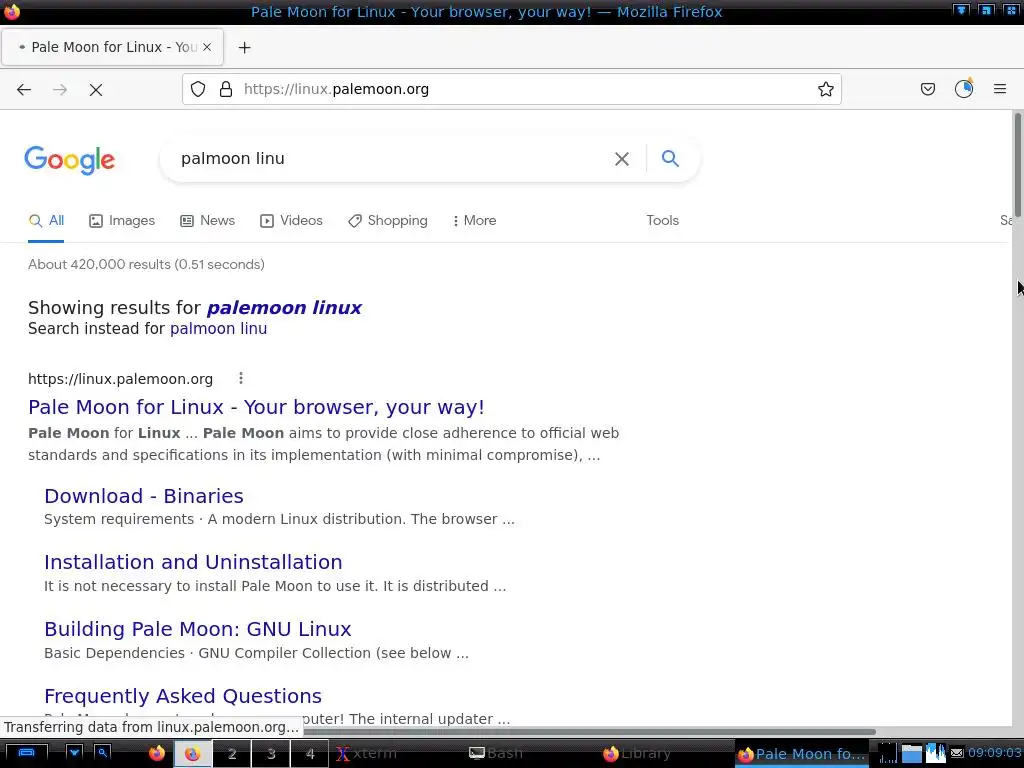This screenshot has height=768, width=1024.
Task: Switch to the xterm window in taskbar
Action: 366,754
